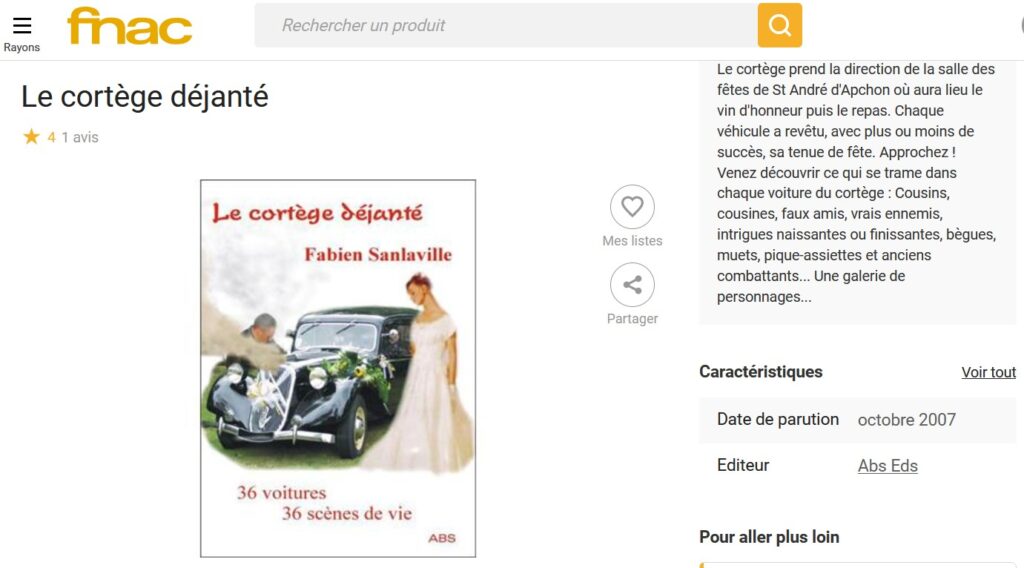The image size is (1024, 568).
Task: Click Voir tout under Caractéristiques
Action: (x=988, y=372)
